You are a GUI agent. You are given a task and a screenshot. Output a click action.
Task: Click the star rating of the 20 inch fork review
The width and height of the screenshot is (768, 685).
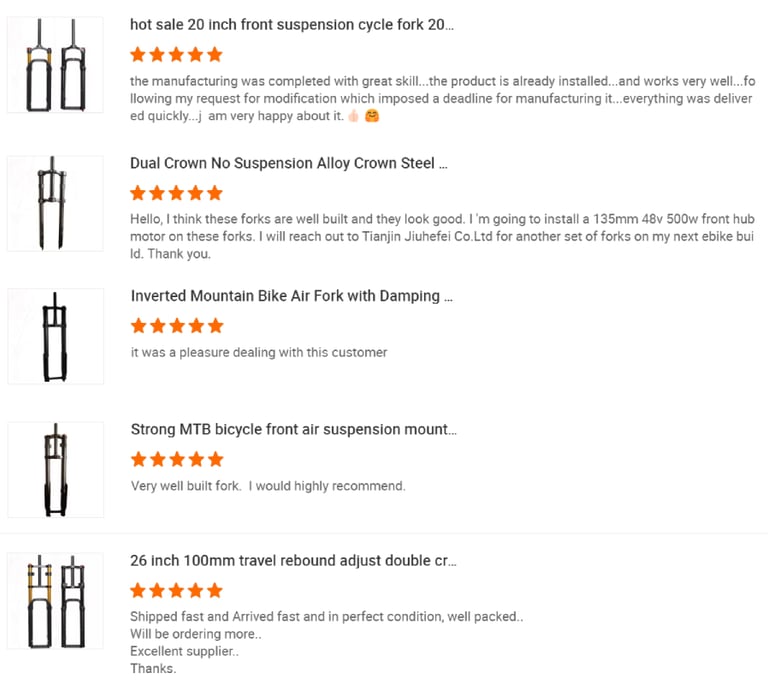(177, 54)
